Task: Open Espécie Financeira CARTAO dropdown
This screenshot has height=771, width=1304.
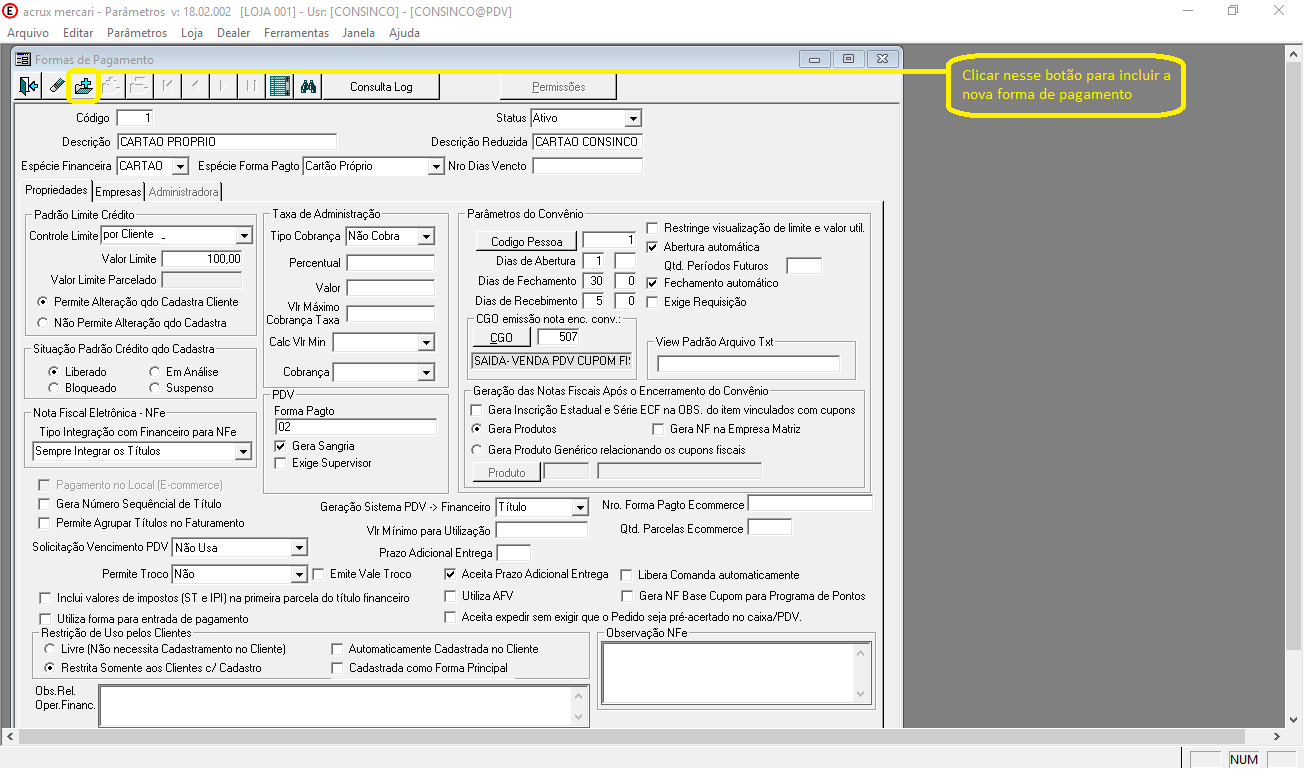Action: [180, 166]
